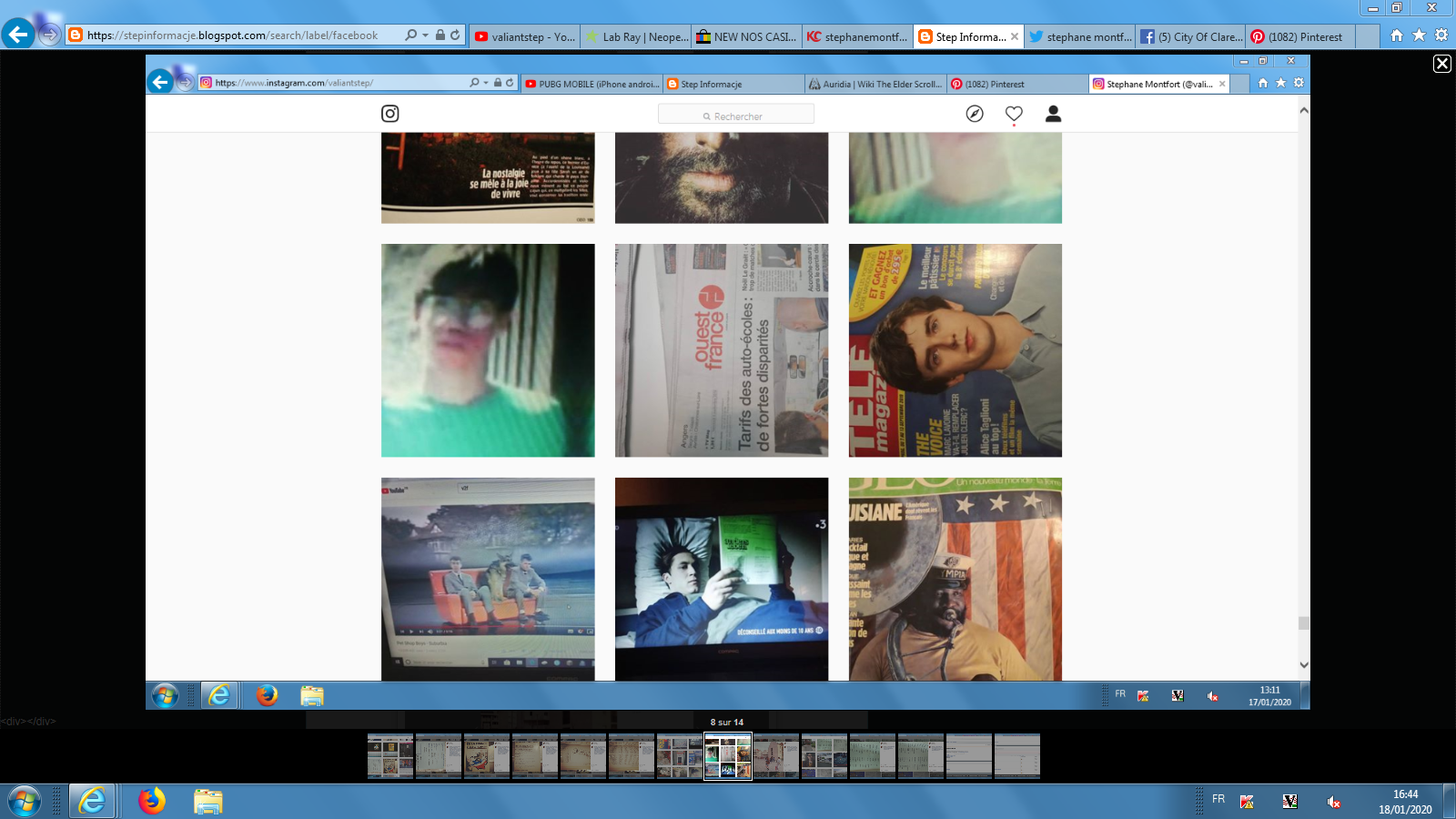Open the eleventh thumbnail in the lightbox strip
The width and height of the screenshot is (1456, 819).
pos(873,756)
